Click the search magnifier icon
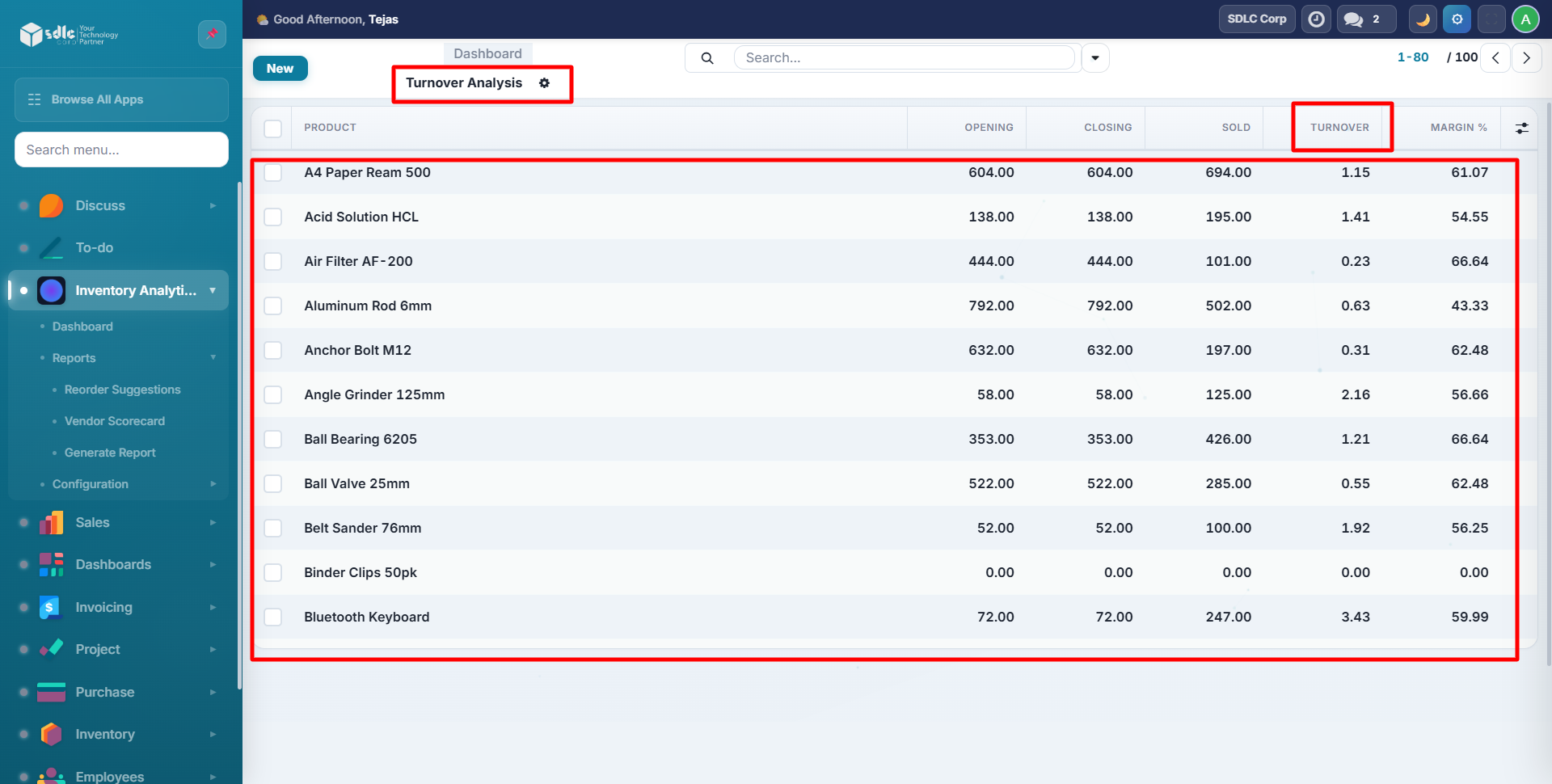This screenshot has width=1552, height=784. 707,58
